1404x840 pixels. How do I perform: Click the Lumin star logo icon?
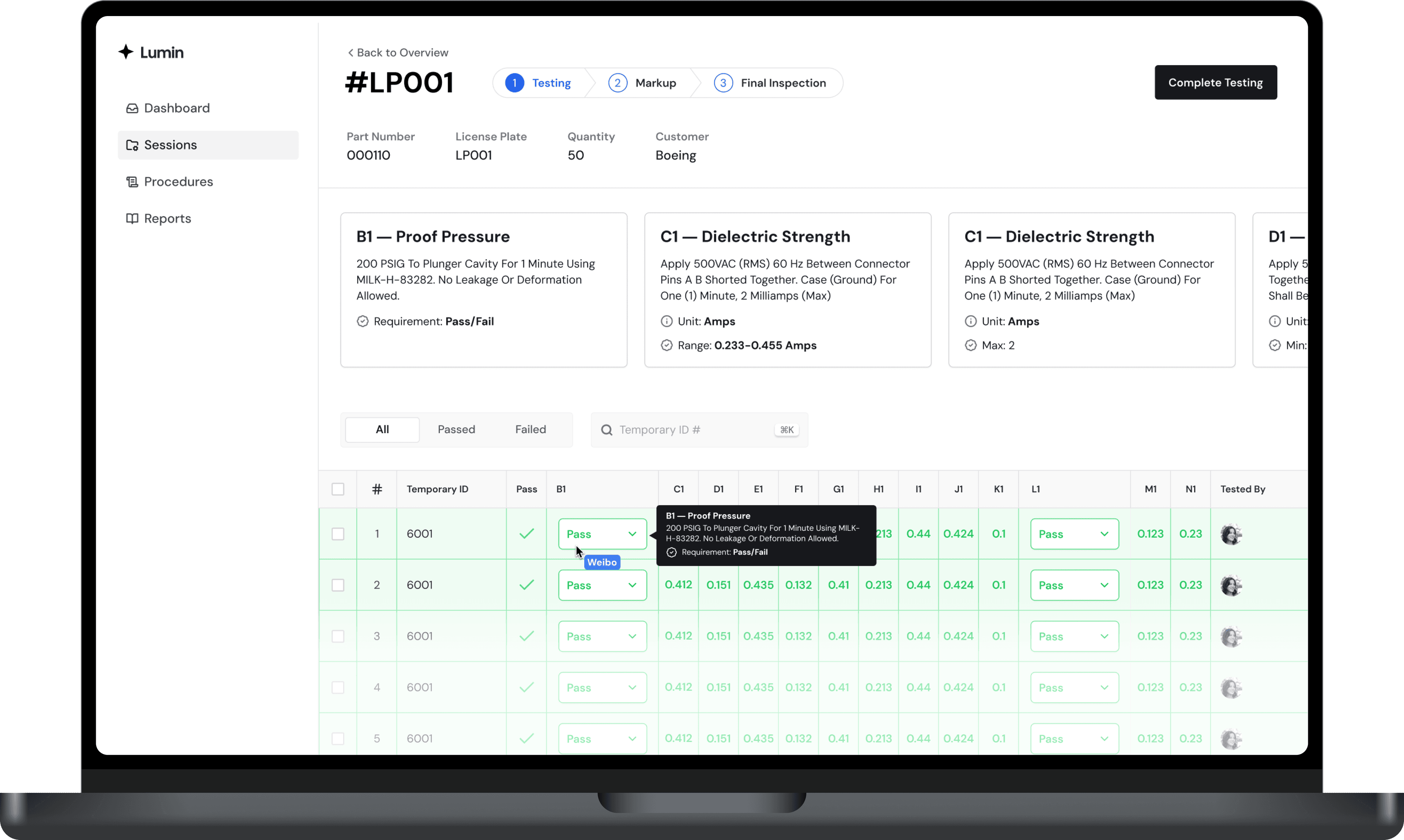pyautogui.click(x=127, y=52)
